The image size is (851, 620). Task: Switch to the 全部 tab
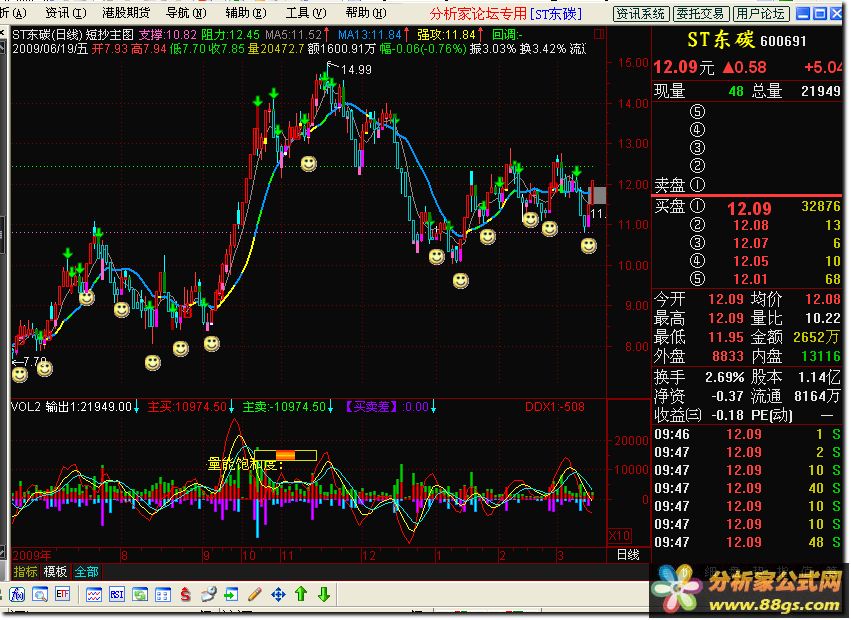pyautogui.click(x=86, y=572)
